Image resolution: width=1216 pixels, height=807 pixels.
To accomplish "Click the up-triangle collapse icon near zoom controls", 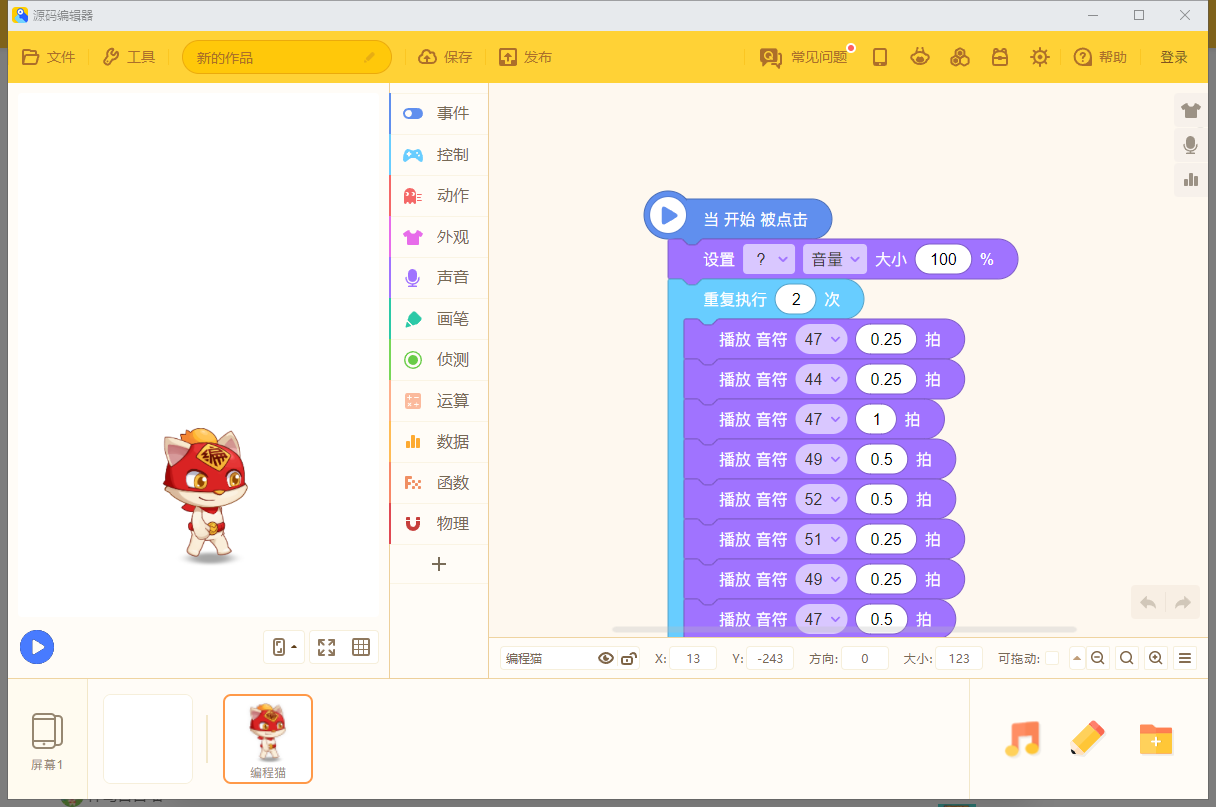I will [x=1077, y=658].
